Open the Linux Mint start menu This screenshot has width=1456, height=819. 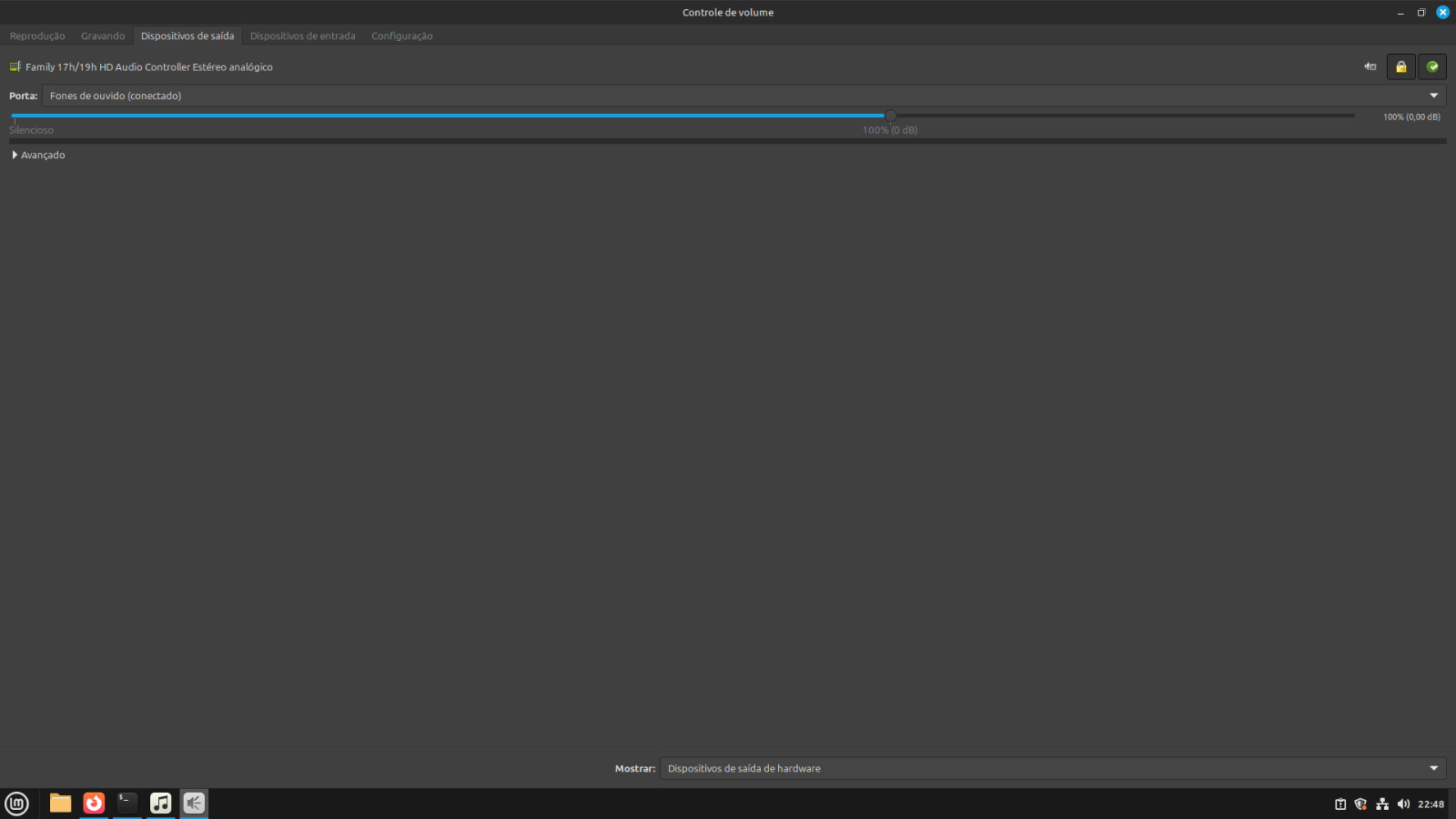(x=17, y=804)
